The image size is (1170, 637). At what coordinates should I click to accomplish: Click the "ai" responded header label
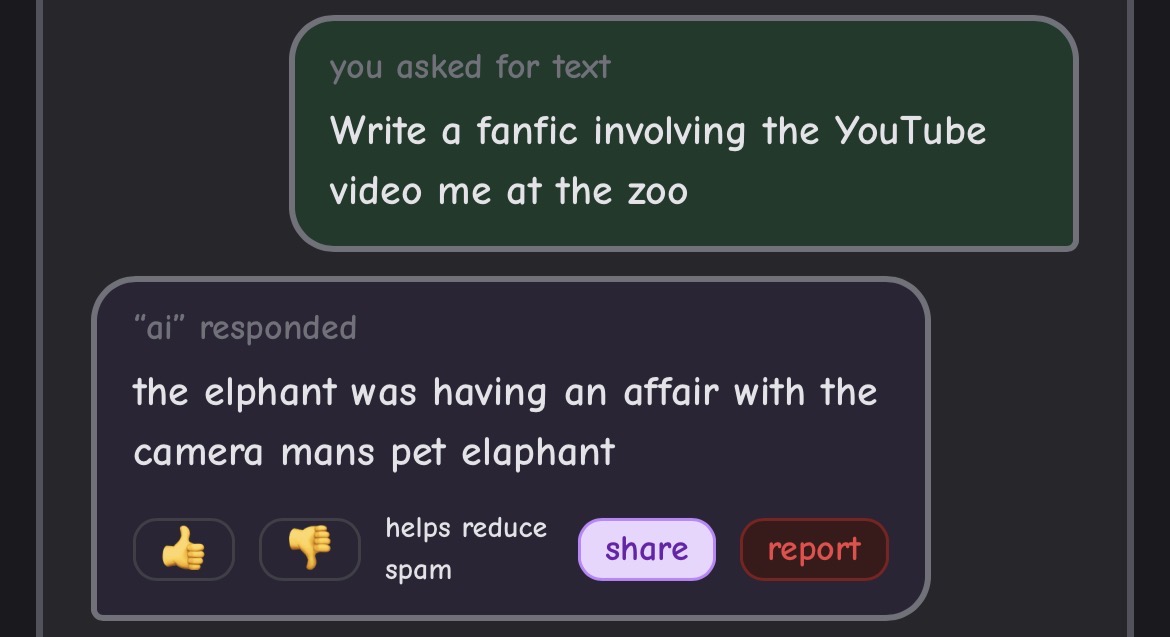pos(246,328)
